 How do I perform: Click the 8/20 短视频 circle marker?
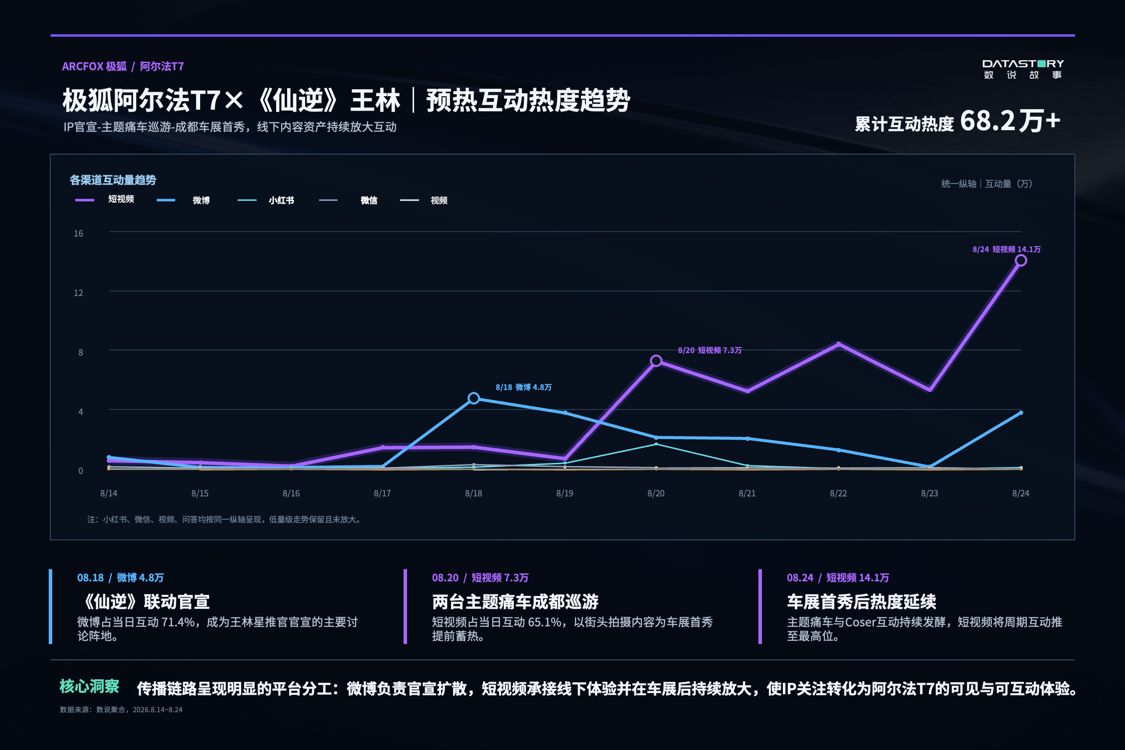656,360
